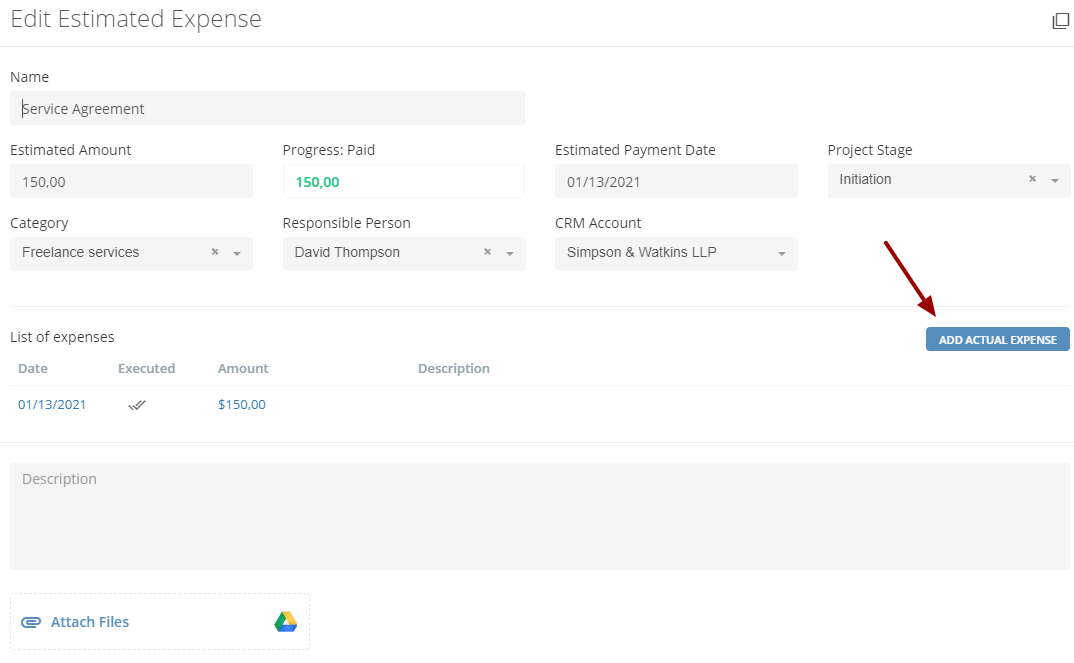Select the David Thompson value

click(x=347, y=252)
